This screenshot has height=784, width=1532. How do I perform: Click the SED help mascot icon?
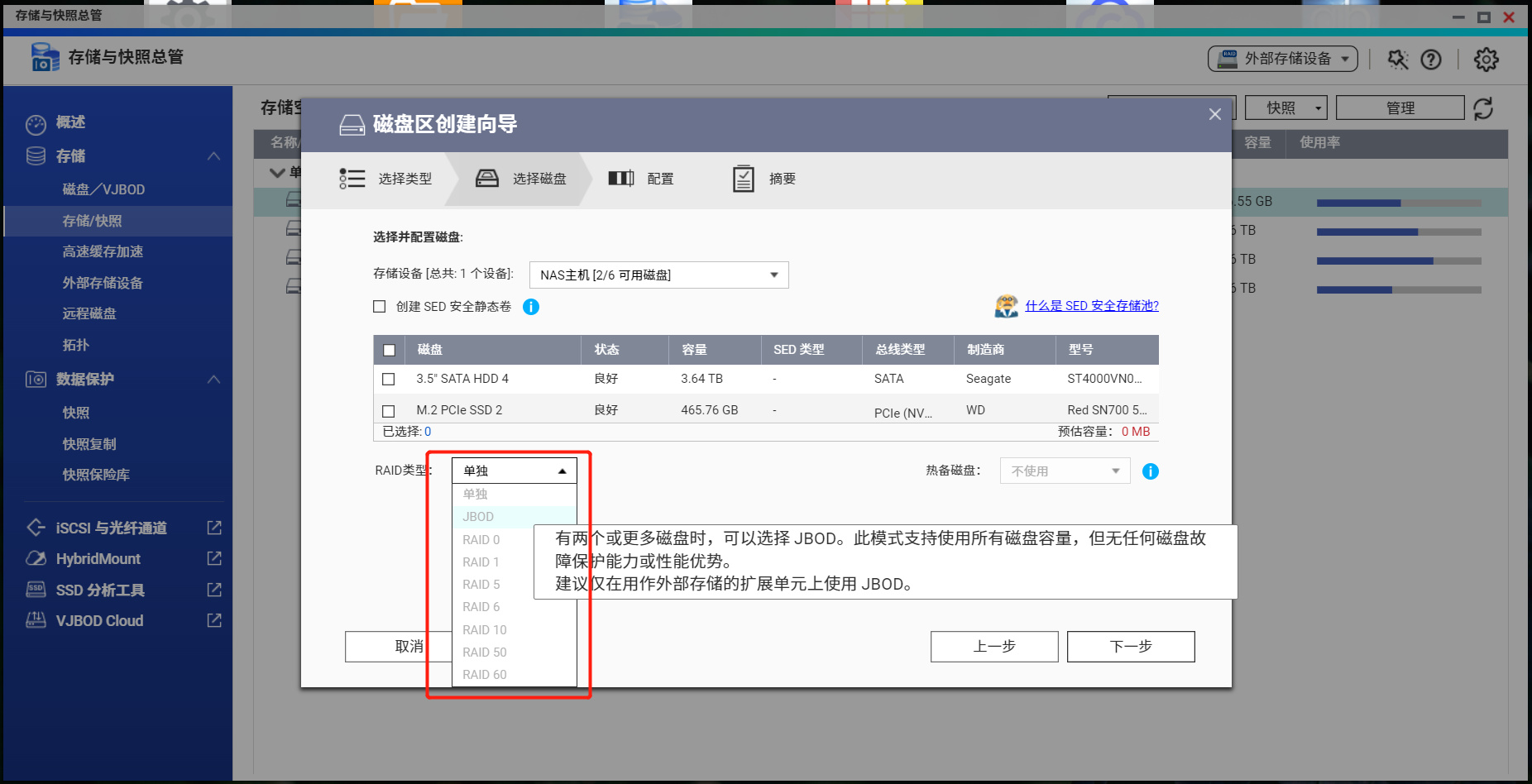[x=1007, y=306]
